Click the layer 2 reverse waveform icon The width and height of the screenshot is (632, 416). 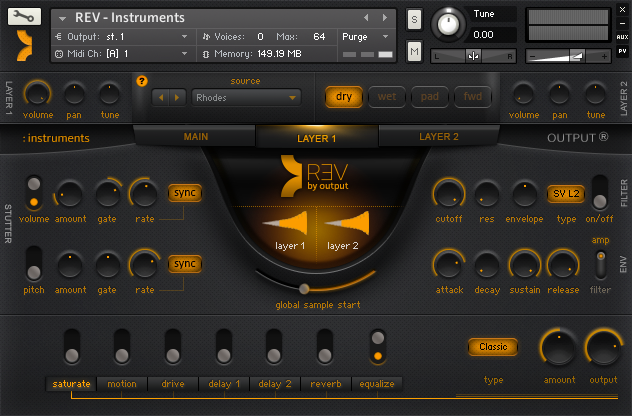(x=347, y=223)
